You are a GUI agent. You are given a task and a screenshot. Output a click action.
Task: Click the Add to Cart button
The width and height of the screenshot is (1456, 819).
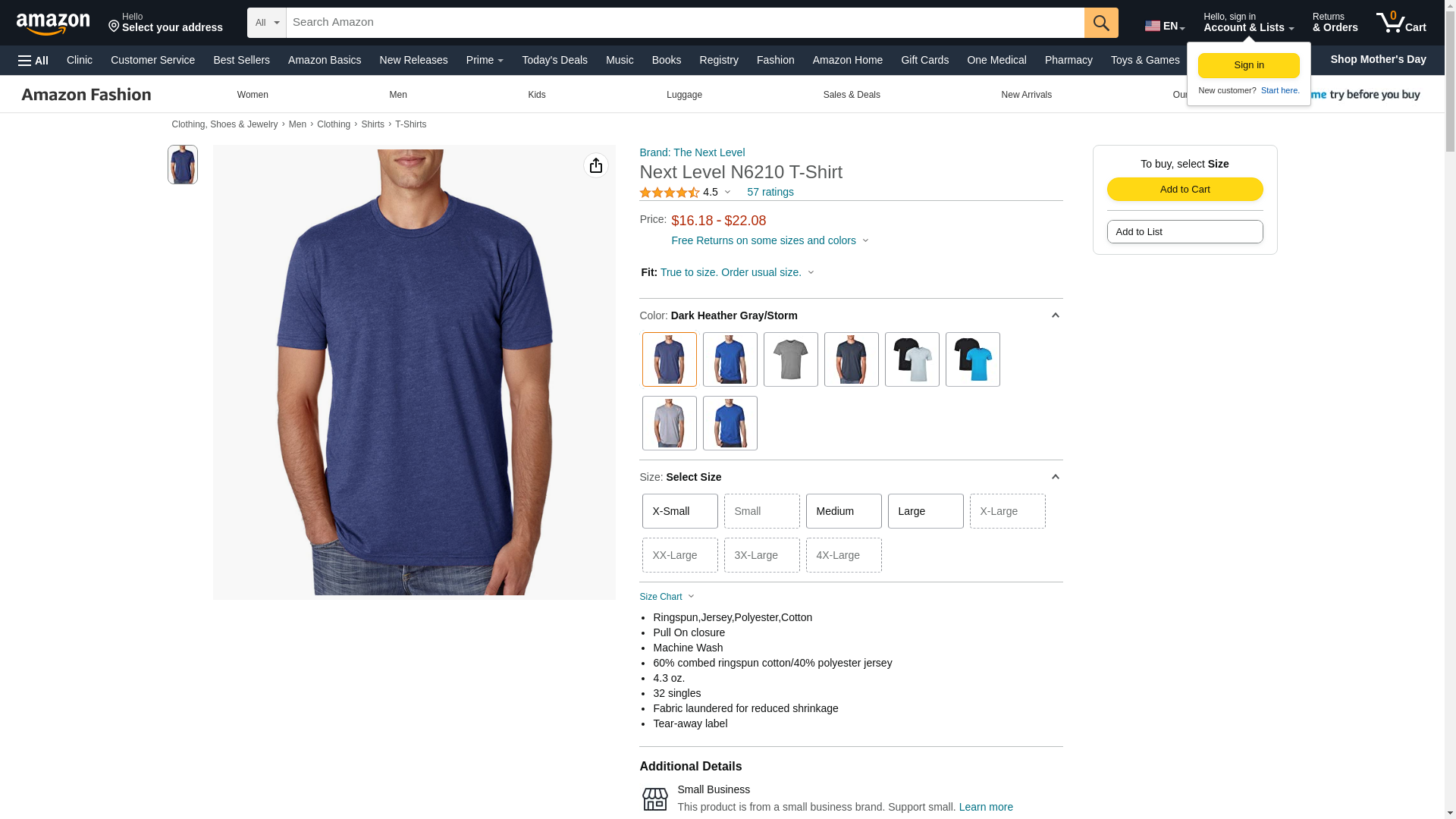pos(1185,190)
